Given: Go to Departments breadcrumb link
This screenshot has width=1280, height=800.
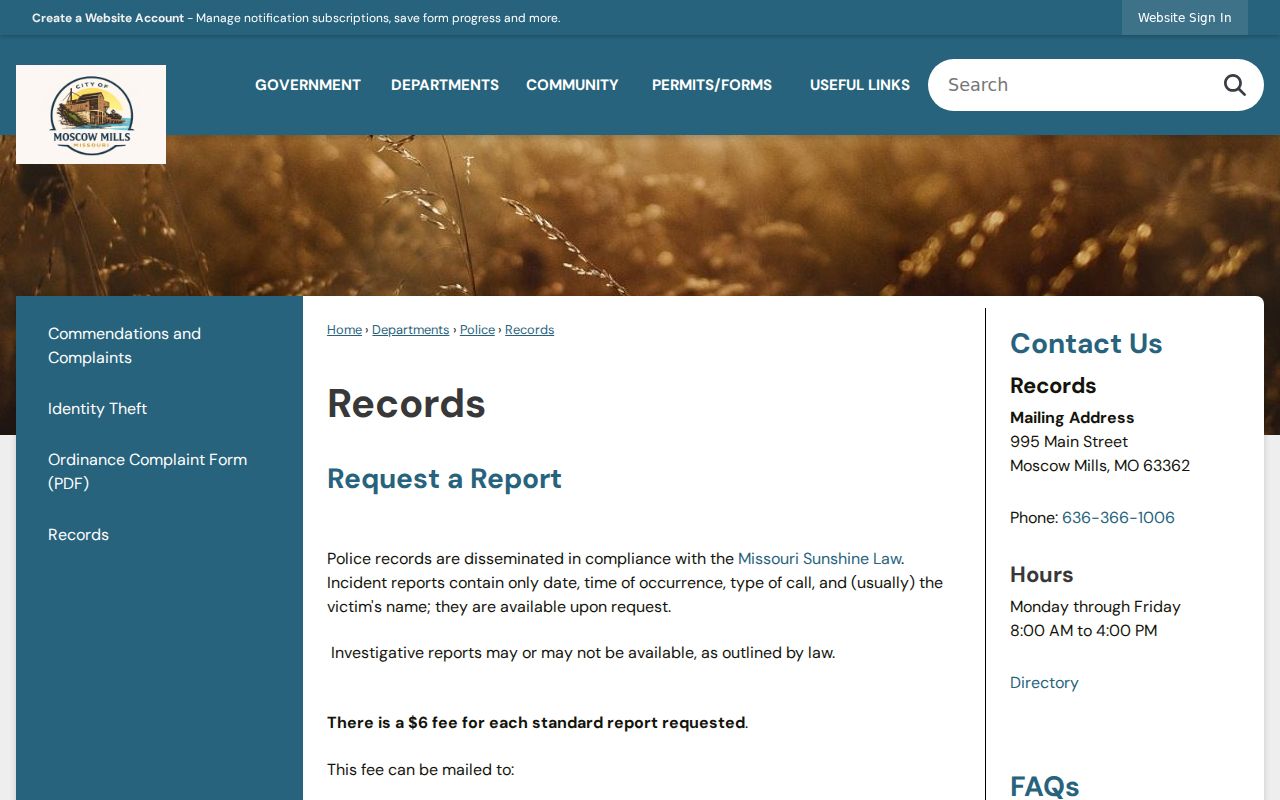Looking at the screenshot, I should click(x=410, y=330).
